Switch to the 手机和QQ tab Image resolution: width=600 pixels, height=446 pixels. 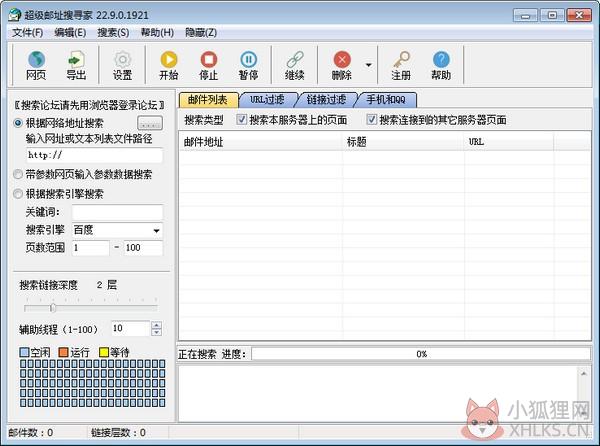386,100
